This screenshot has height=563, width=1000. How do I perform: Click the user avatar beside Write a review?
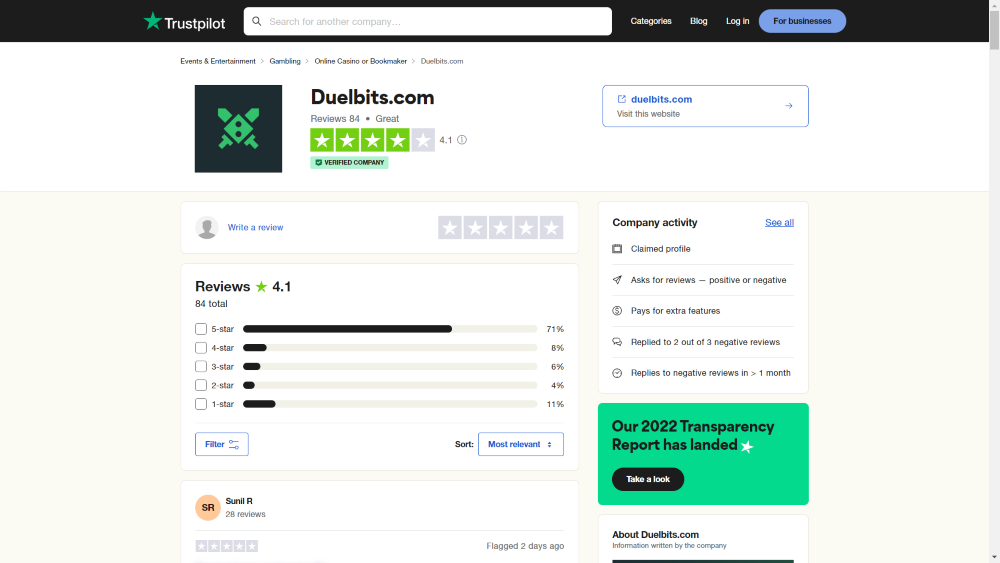click(x=207, y=228)
